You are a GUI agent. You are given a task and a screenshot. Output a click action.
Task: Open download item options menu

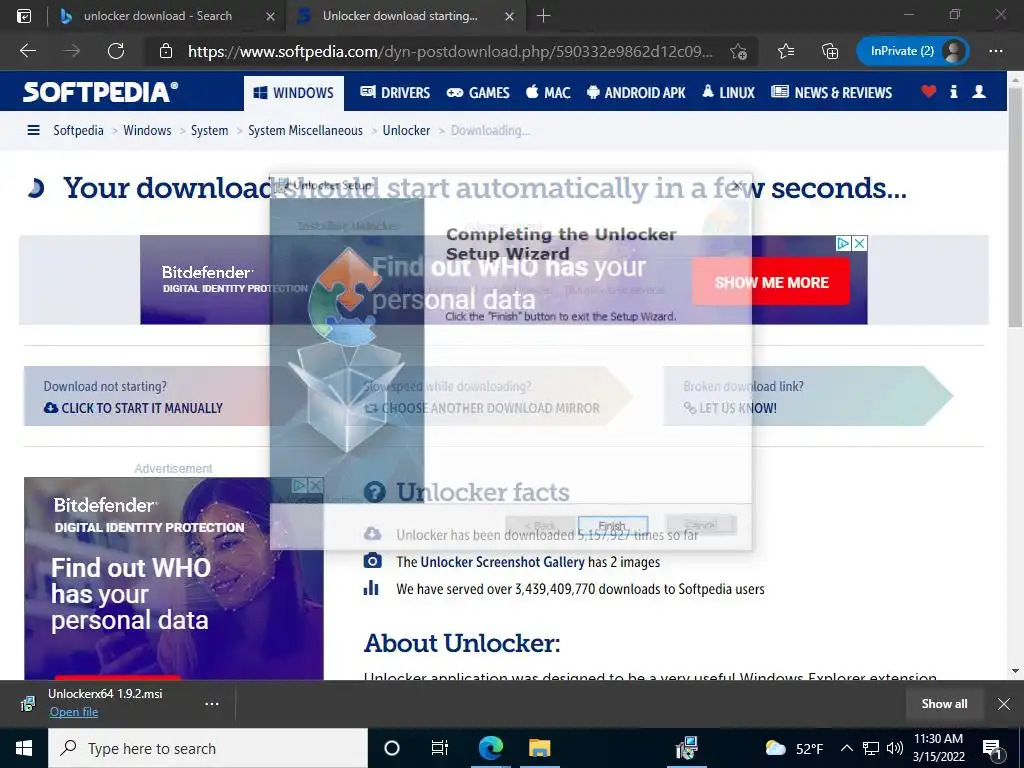click(x=212, y=703)
